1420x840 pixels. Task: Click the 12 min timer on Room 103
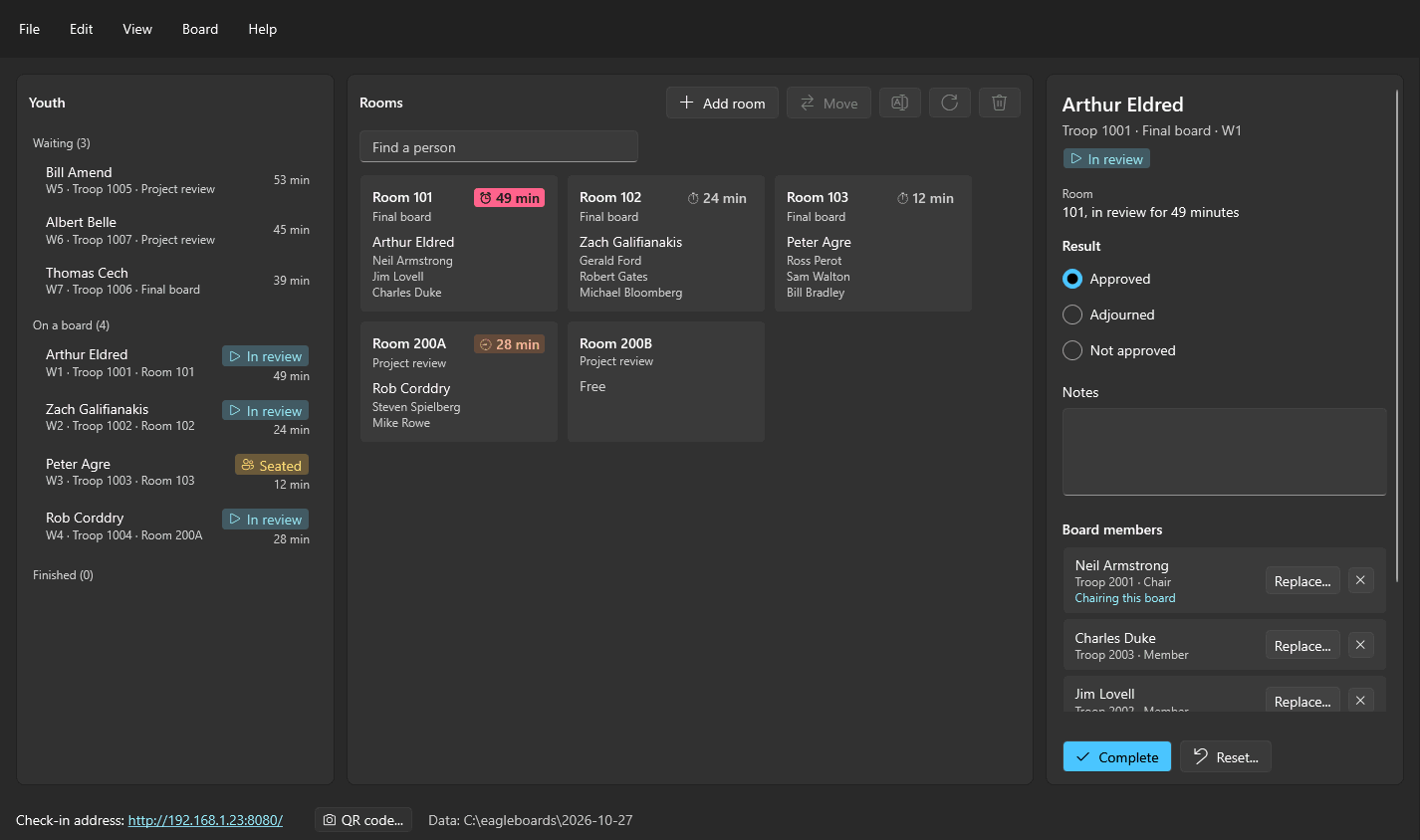[925, 198]
